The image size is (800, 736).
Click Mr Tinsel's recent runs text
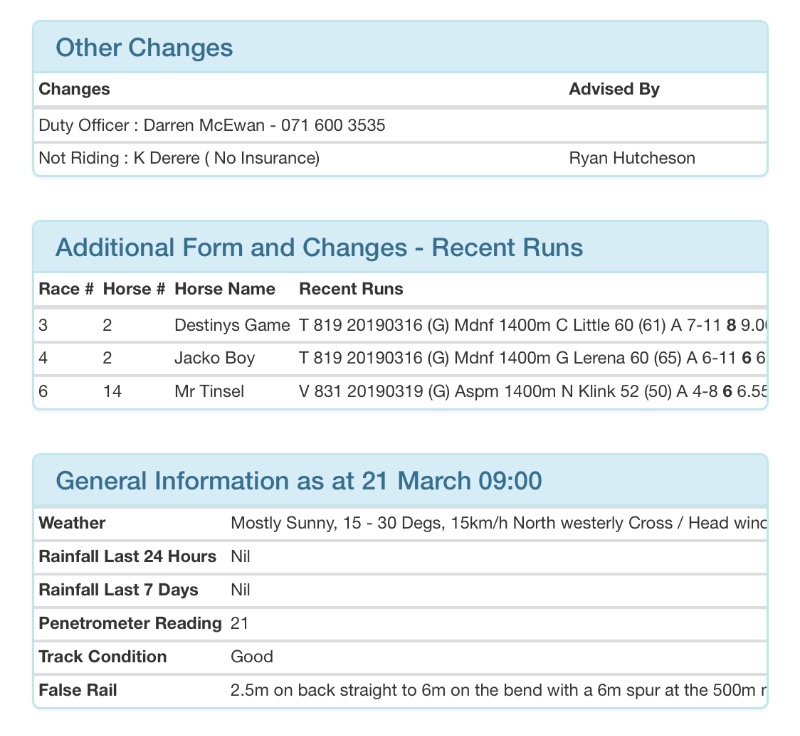tap(532, 392)
